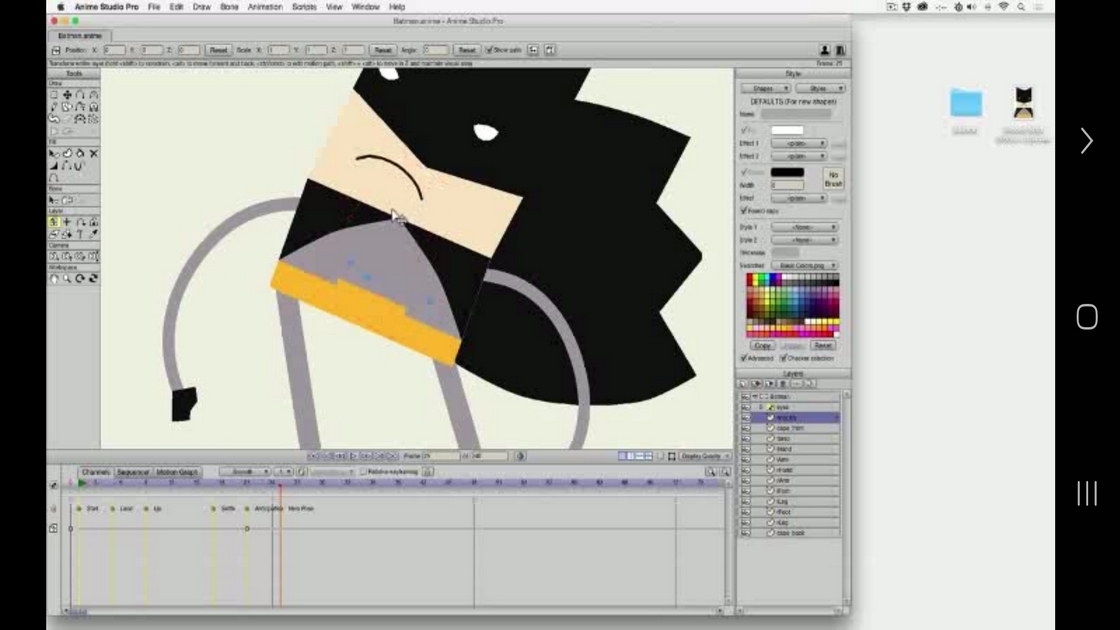The image size is (1120, 630).
Task: Toggle the Show path checkbox
Action: 489,50
